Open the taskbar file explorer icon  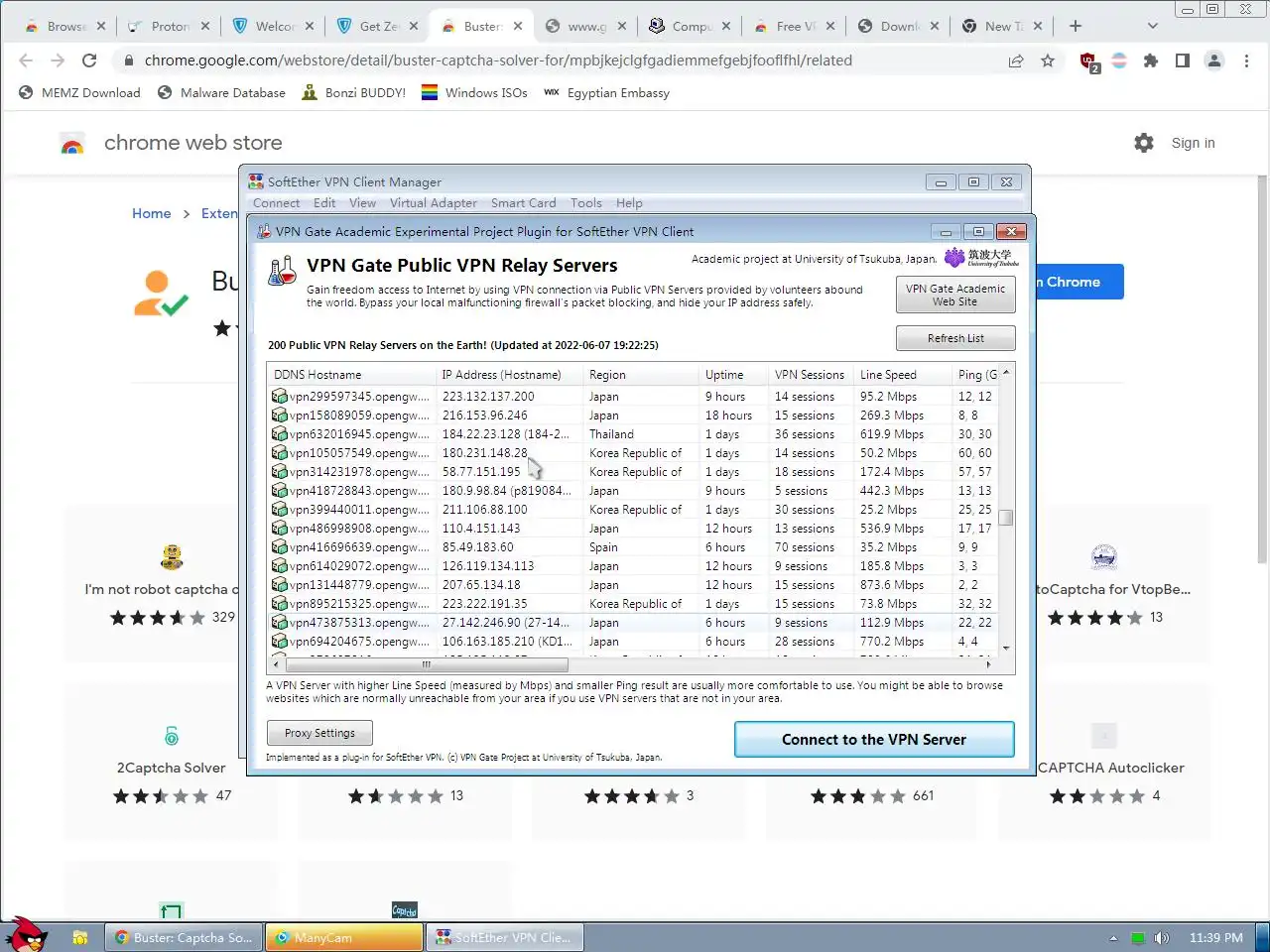(x=80, y=937)
